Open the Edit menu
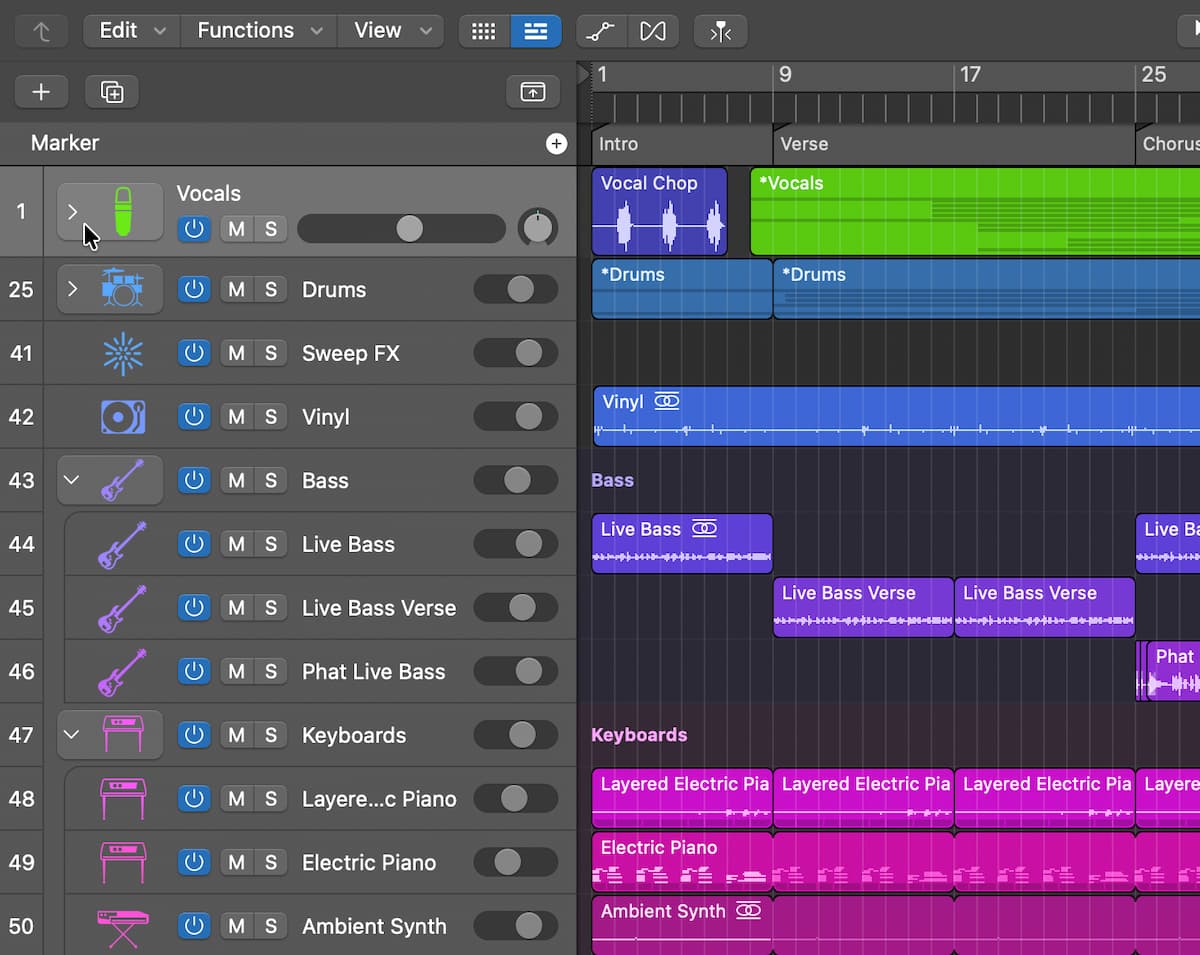The width and height of the screenshot is (1200, 955). tap(132, 31)
